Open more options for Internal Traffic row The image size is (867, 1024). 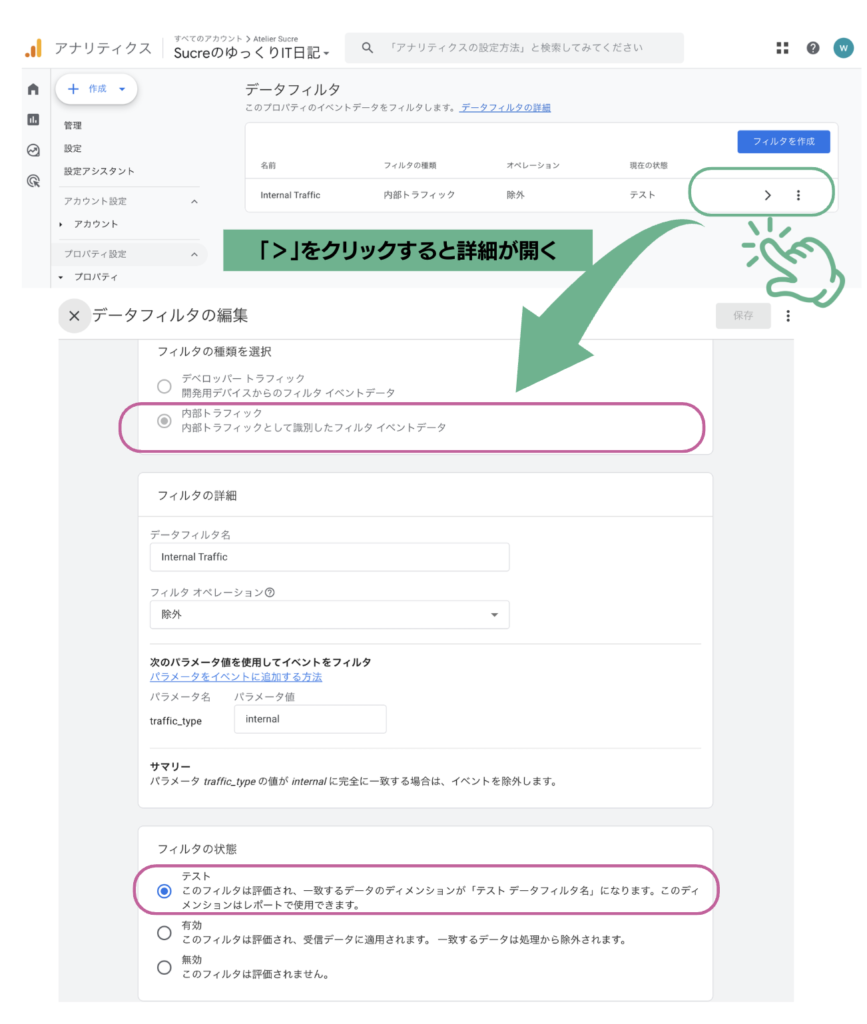tap(798, 195)
